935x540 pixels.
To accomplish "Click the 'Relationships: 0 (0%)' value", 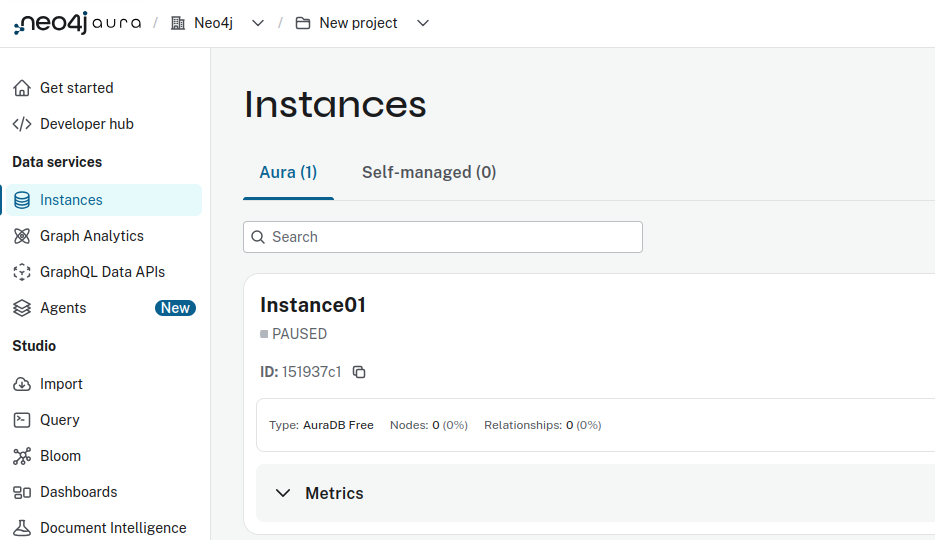I will point(543,426).
